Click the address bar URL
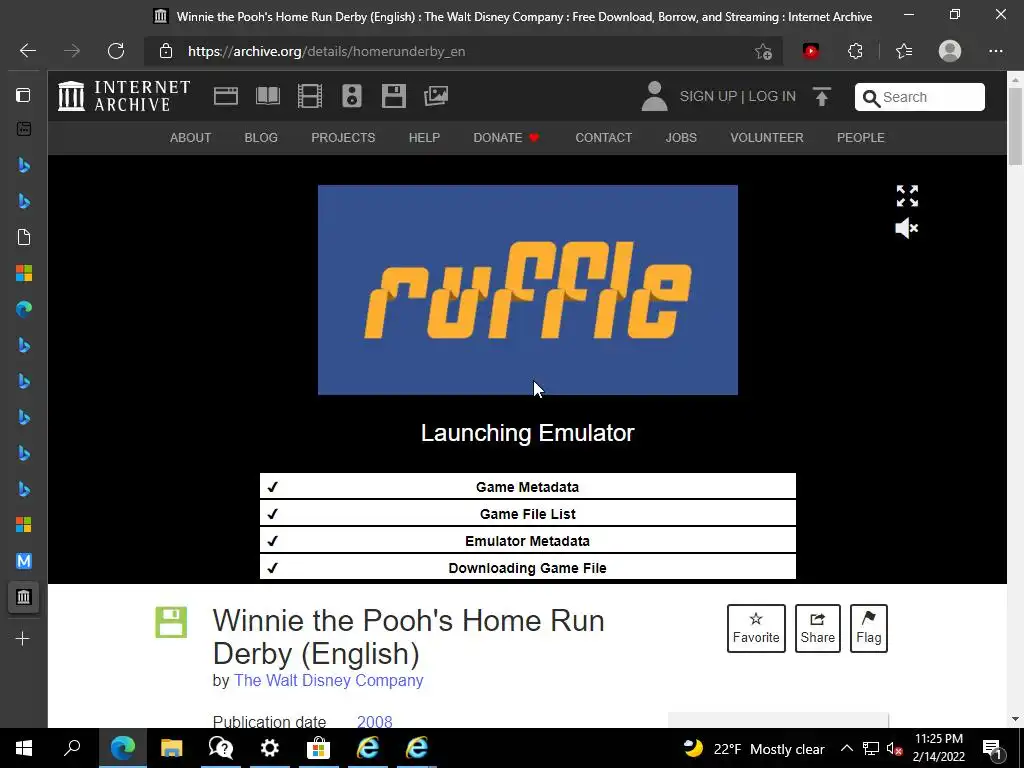 point(327,52)
